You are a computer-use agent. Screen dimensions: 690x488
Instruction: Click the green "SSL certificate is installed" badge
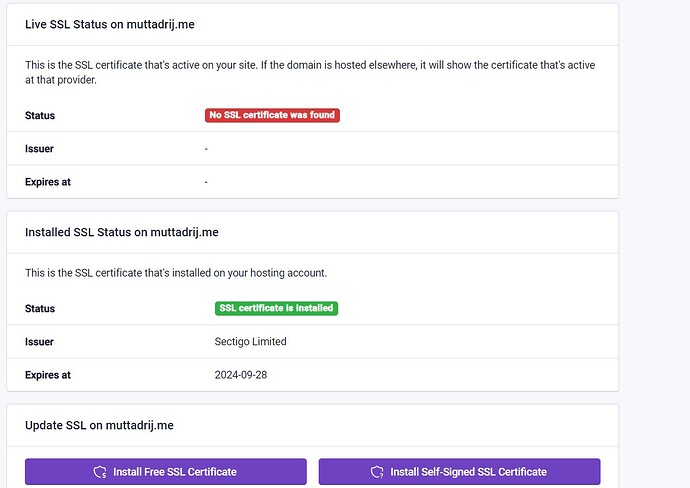tap(276, 308)
